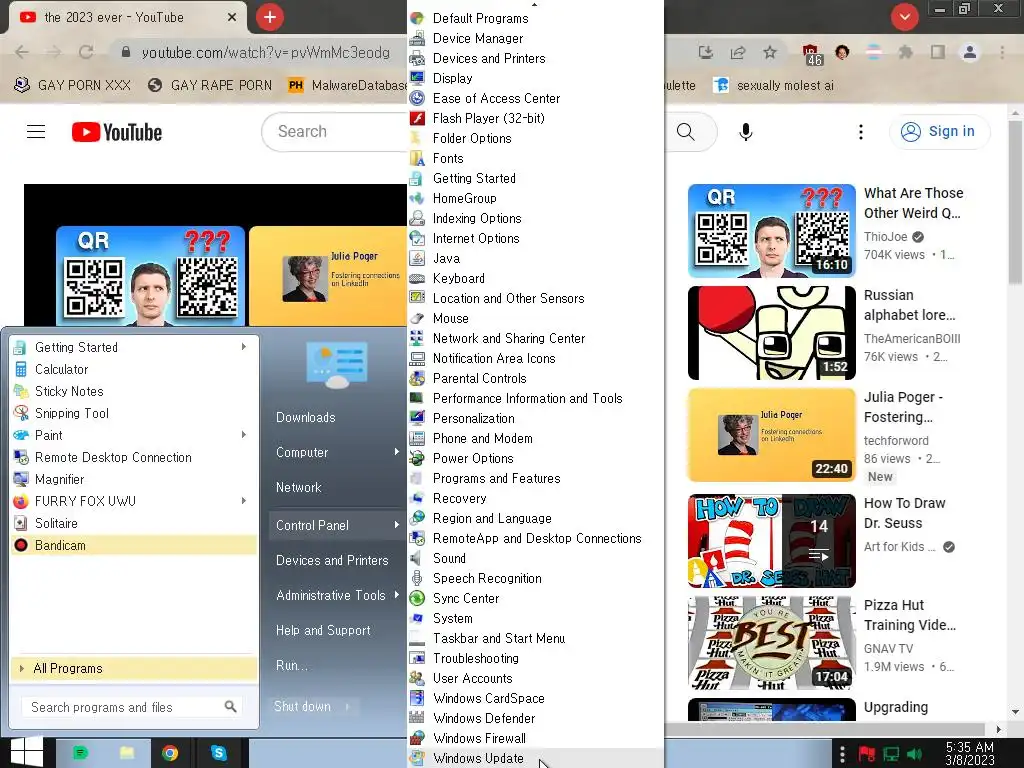Image resolution: width=1024 pixels, height=768 pixels.
Task: Open YouTube hamburger guide menu
Action: coord(36,132)
